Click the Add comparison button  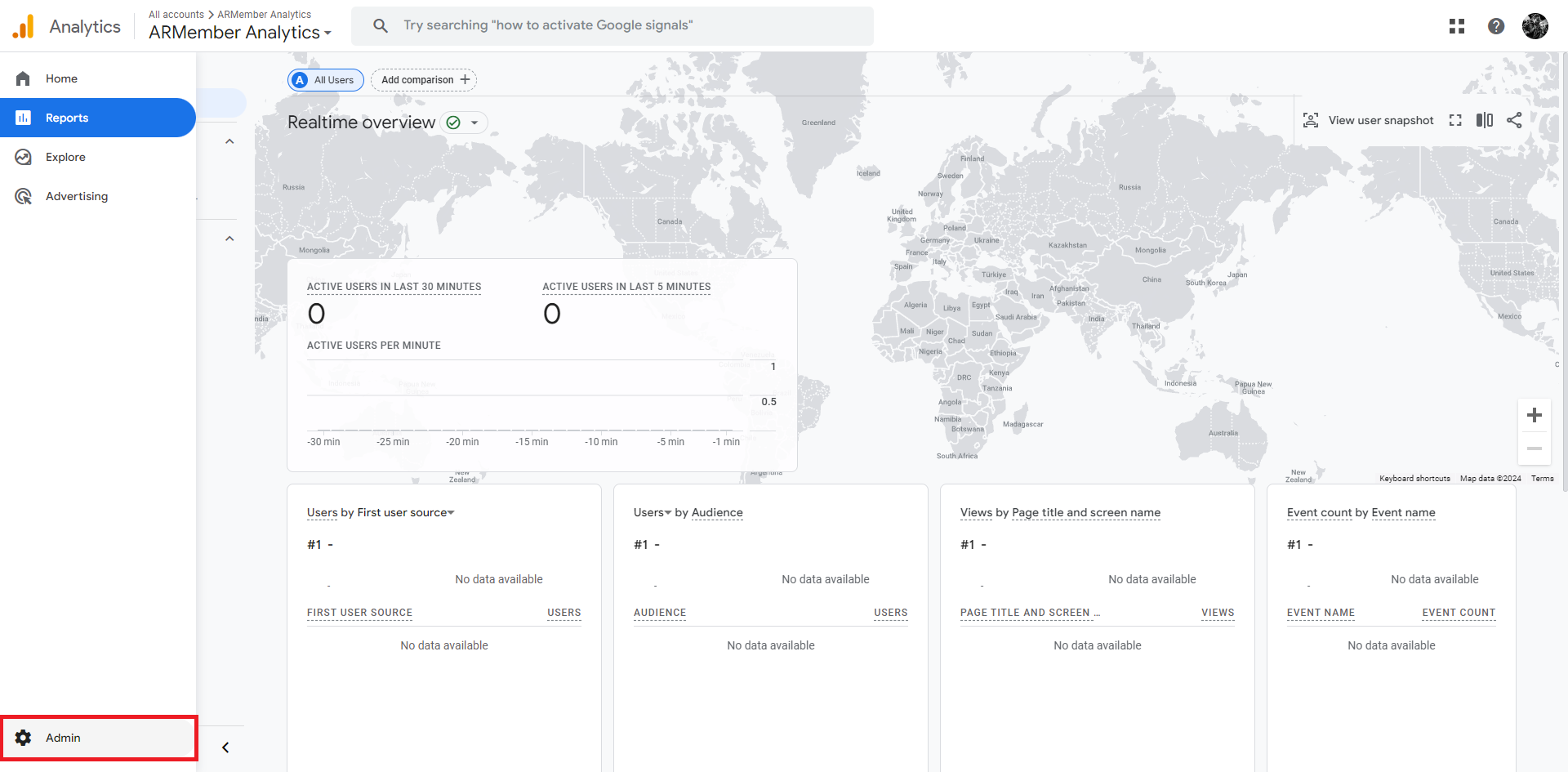(x=424, y=80)
